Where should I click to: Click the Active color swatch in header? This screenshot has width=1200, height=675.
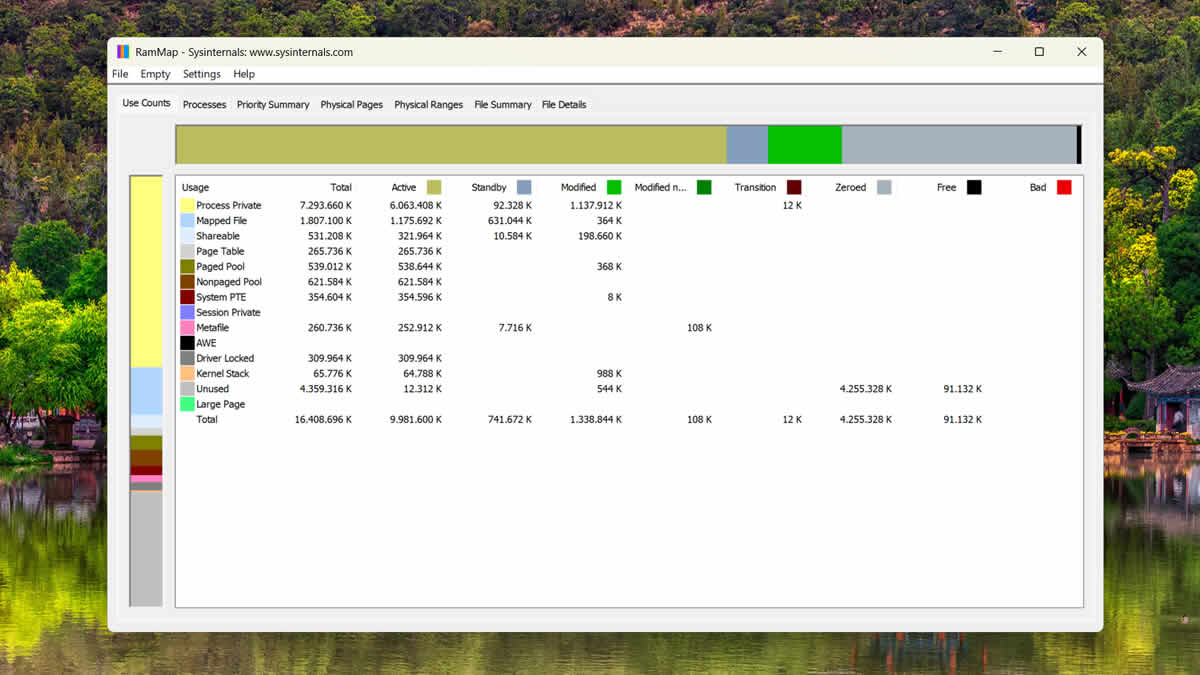tap(434, 187)
